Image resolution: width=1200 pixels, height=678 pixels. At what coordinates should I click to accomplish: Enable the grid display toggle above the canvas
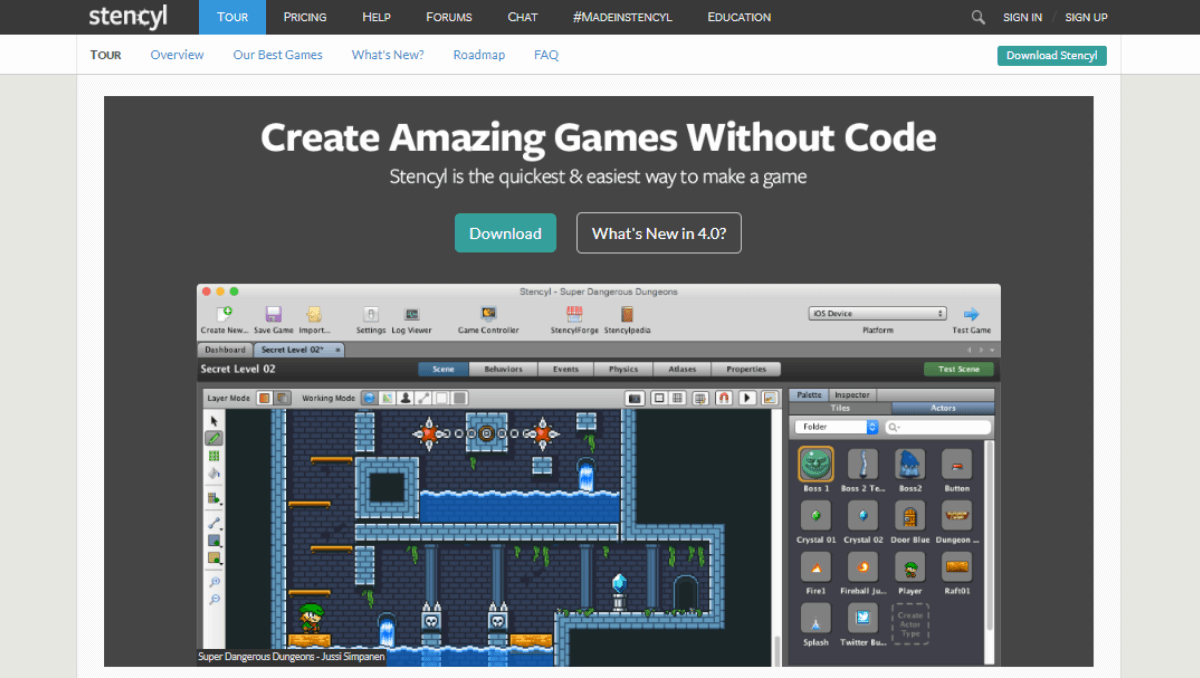click(677, 397)
